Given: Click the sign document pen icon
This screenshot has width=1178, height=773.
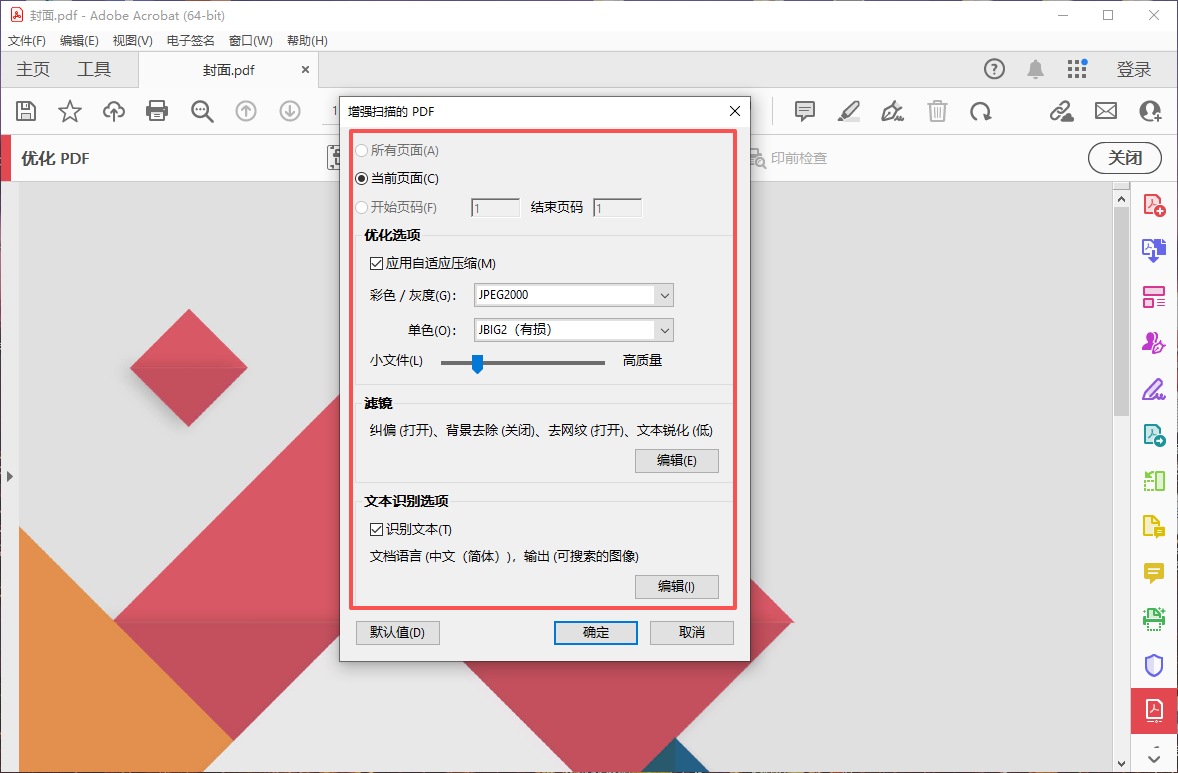Looking at the screenshot, I should [x=893, y=111].
